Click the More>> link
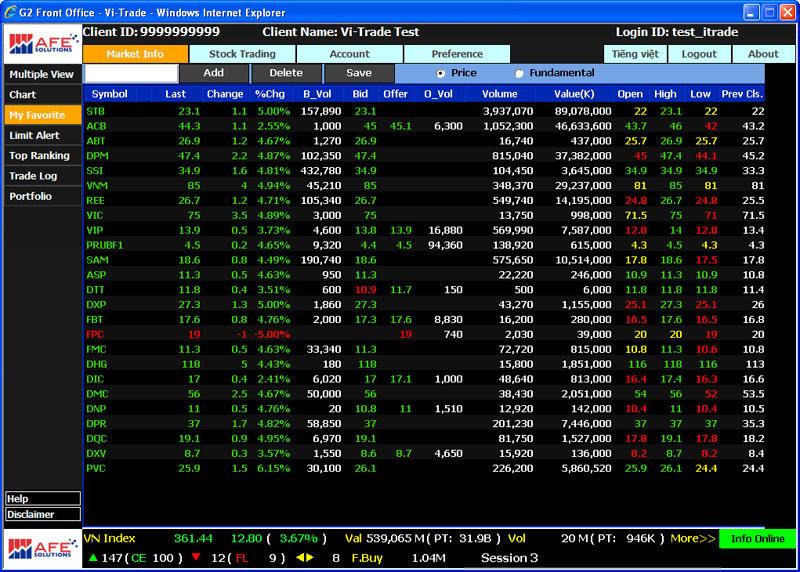Screen dimensions: 800x572 [693, 538]
